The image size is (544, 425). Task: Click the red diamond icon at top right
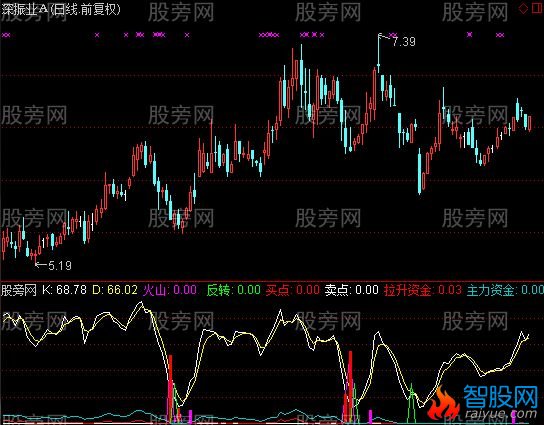pos(523,8)
